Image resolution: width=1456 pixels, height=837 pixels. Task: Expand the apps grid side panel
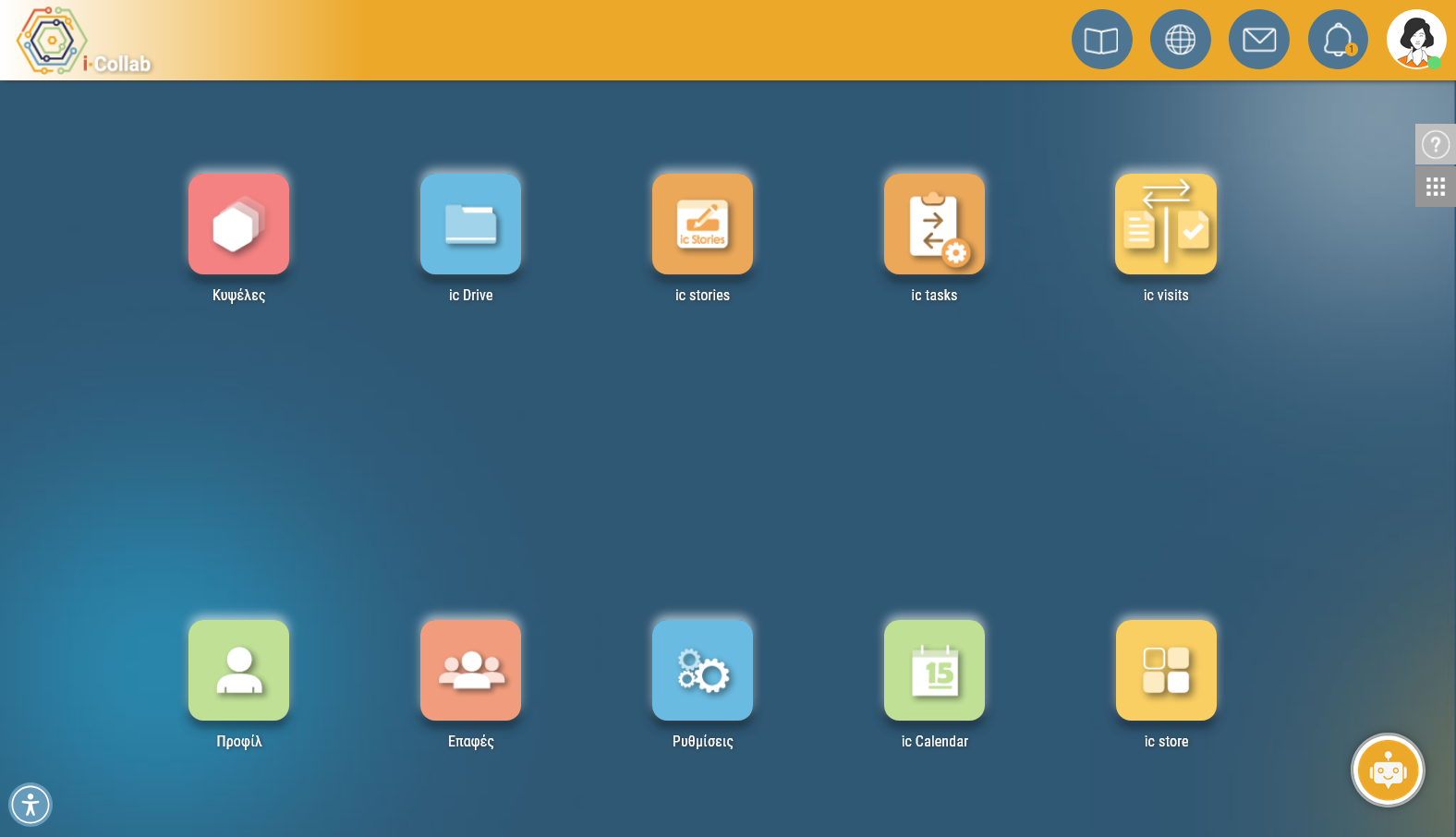(x=1436, y=187)
